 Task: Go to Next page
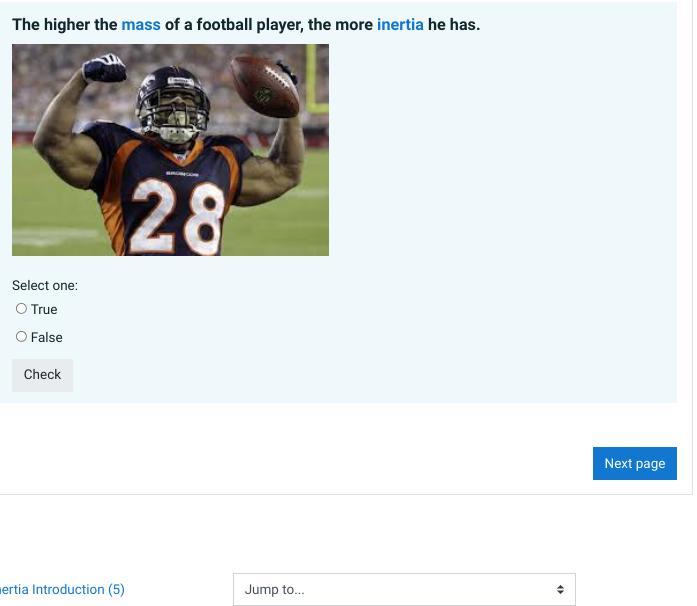click(634, 463)
